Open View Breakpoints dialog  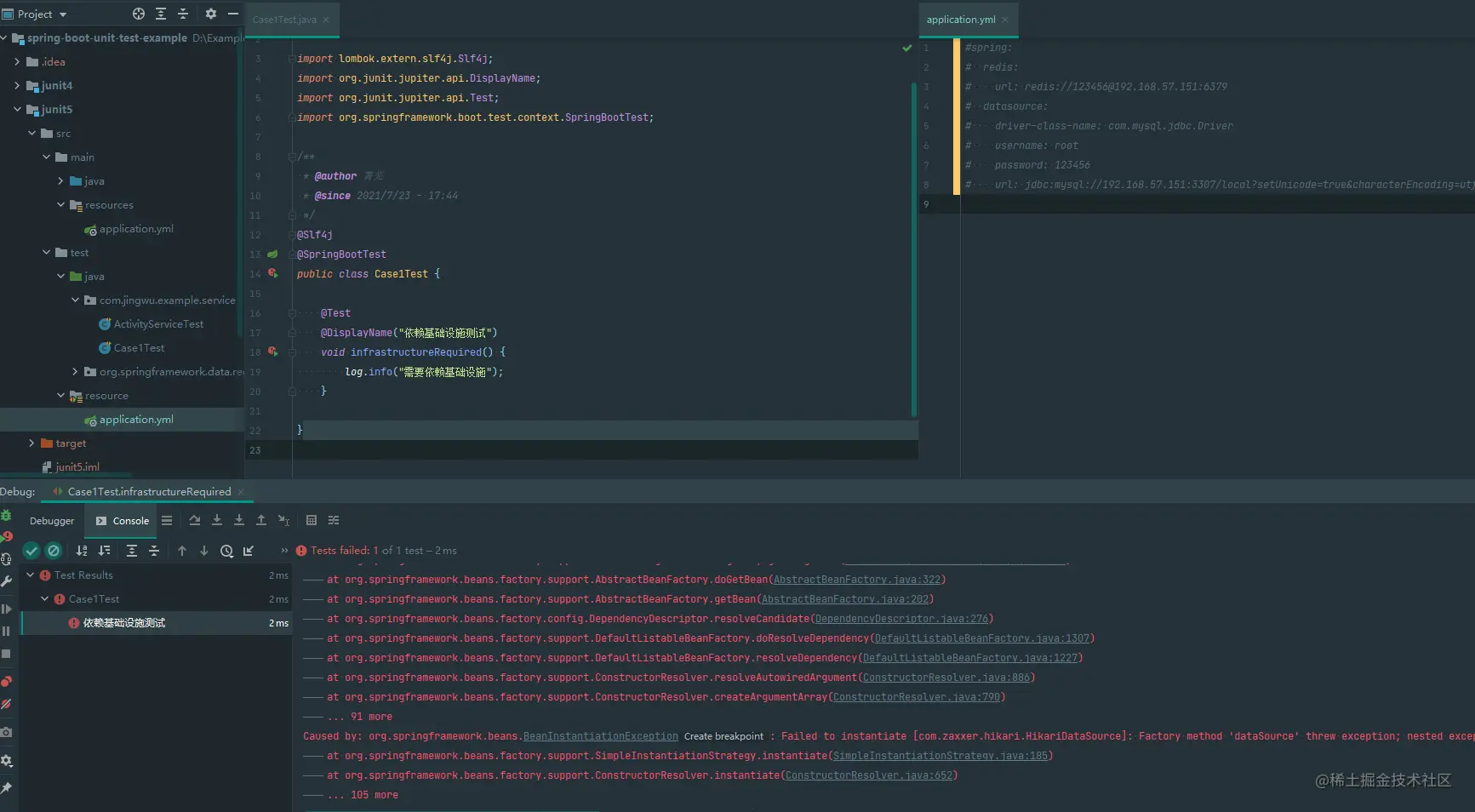point(6,681)
